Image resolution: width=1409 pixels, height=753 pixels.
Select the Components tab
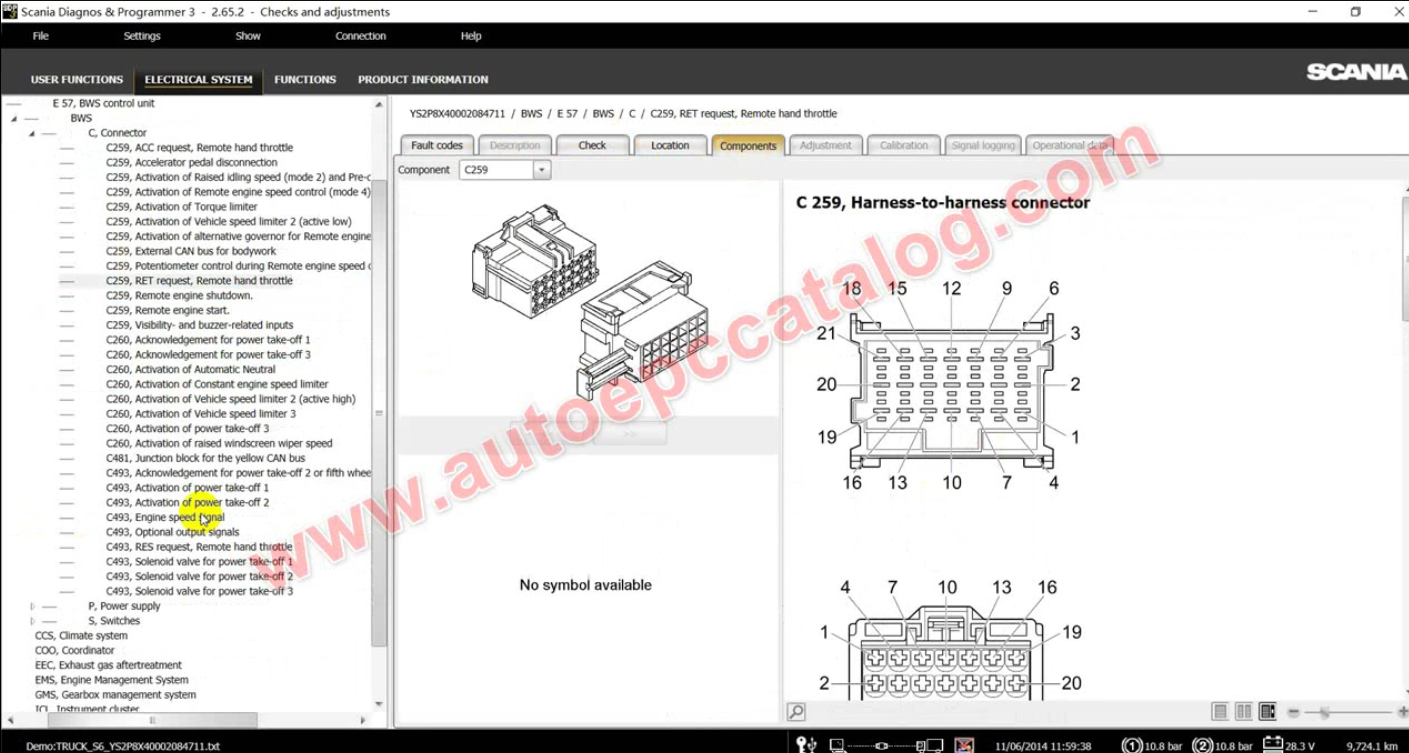coord(748,145)
